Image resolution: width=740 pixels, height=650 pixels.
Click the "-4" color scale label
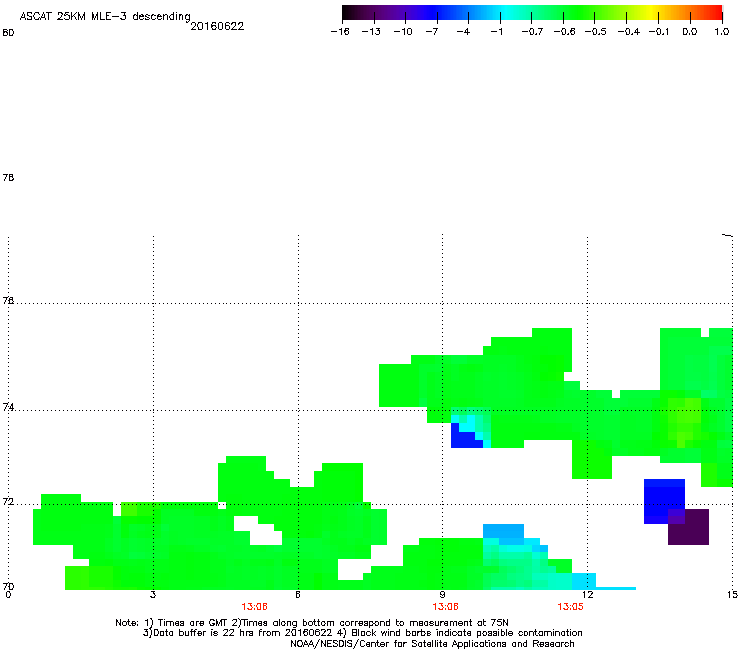coord(463,32)
